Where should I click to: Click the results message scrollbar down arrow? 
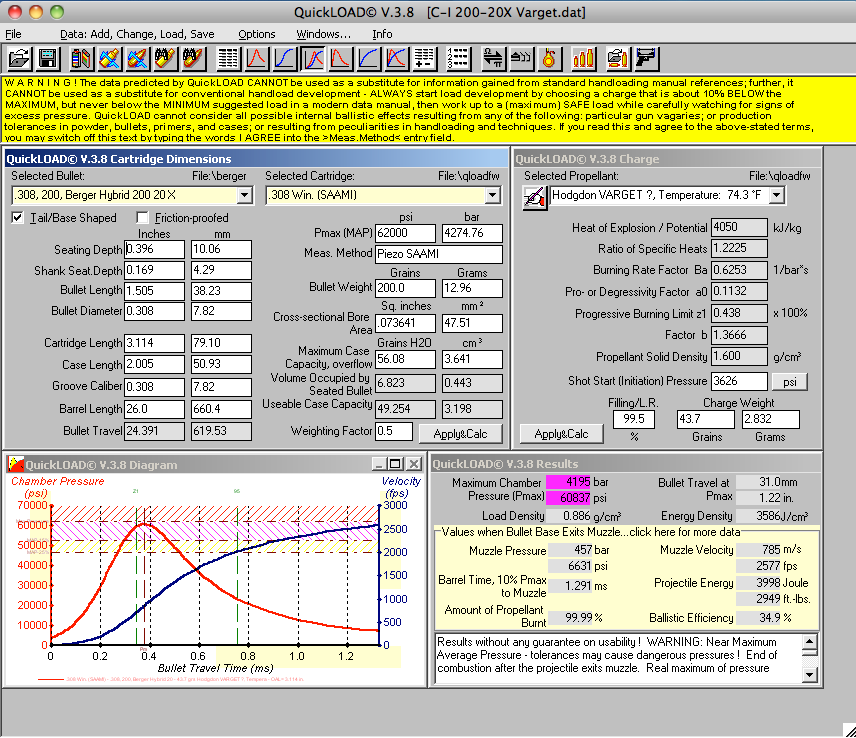tap(810, 675)
